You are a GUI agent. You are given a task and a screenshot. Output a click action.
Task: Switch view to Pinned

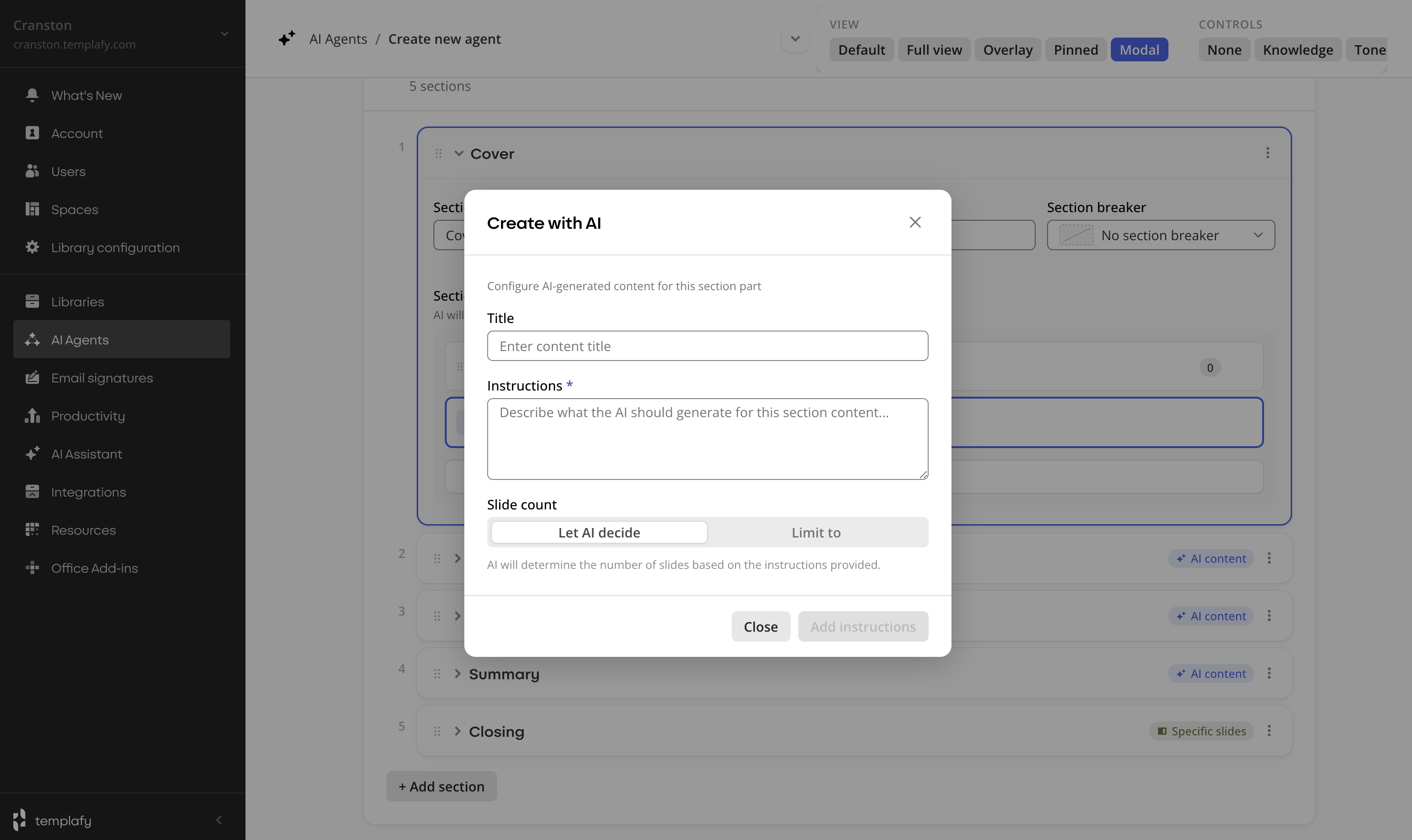pyautogui.click(x=1076, y=49)
